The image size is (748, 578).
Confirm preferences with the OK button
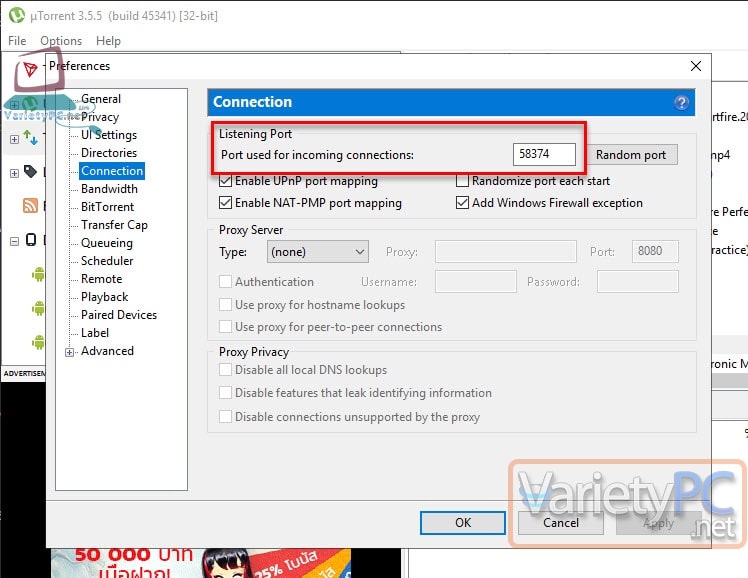[x=463, y=523]
